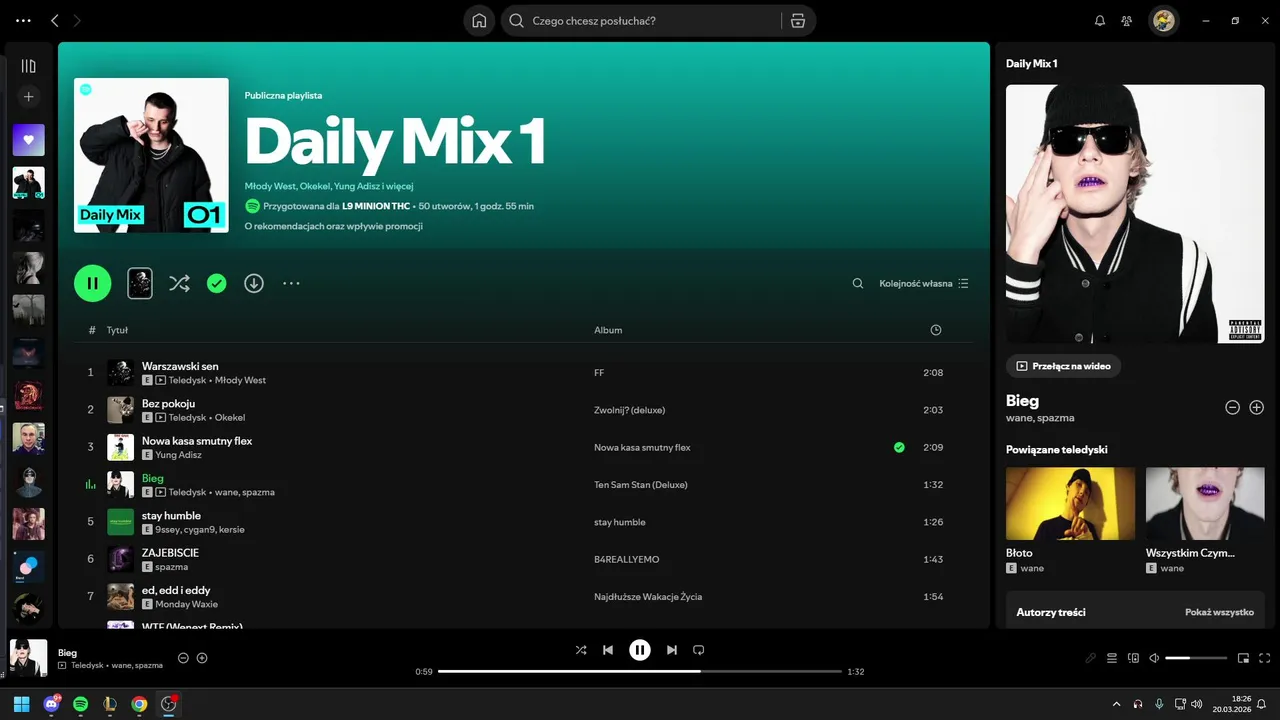
Task: Skip to the previous track
Action: (608, 650)
